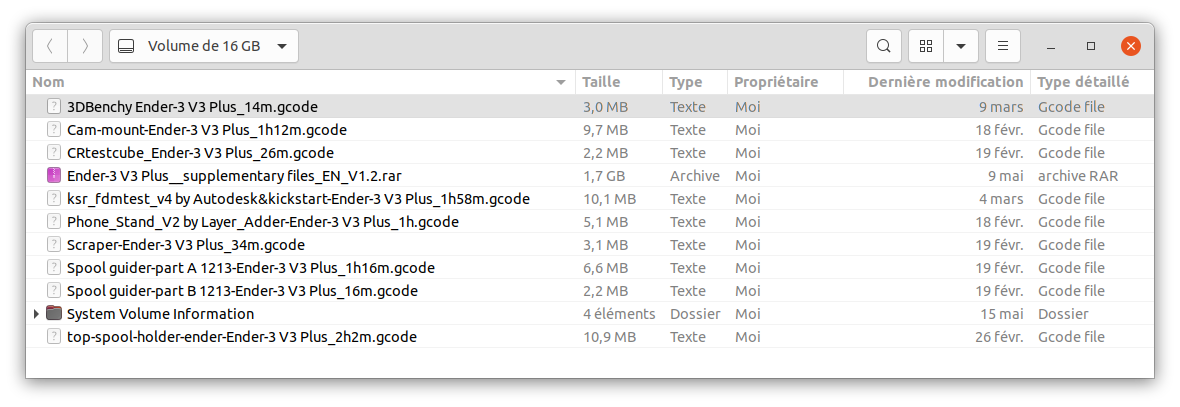Viewport: 1180px width, 407px height.
Task: Open the Volume de 16 GB location dropdown
Action: tap(203, 46)
